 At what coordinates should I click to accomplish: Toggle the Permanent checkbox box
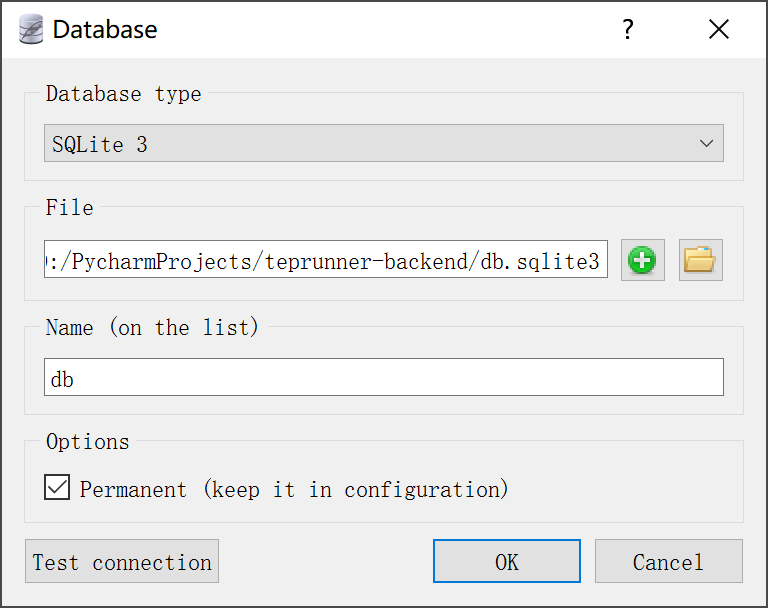pos(57,488)
